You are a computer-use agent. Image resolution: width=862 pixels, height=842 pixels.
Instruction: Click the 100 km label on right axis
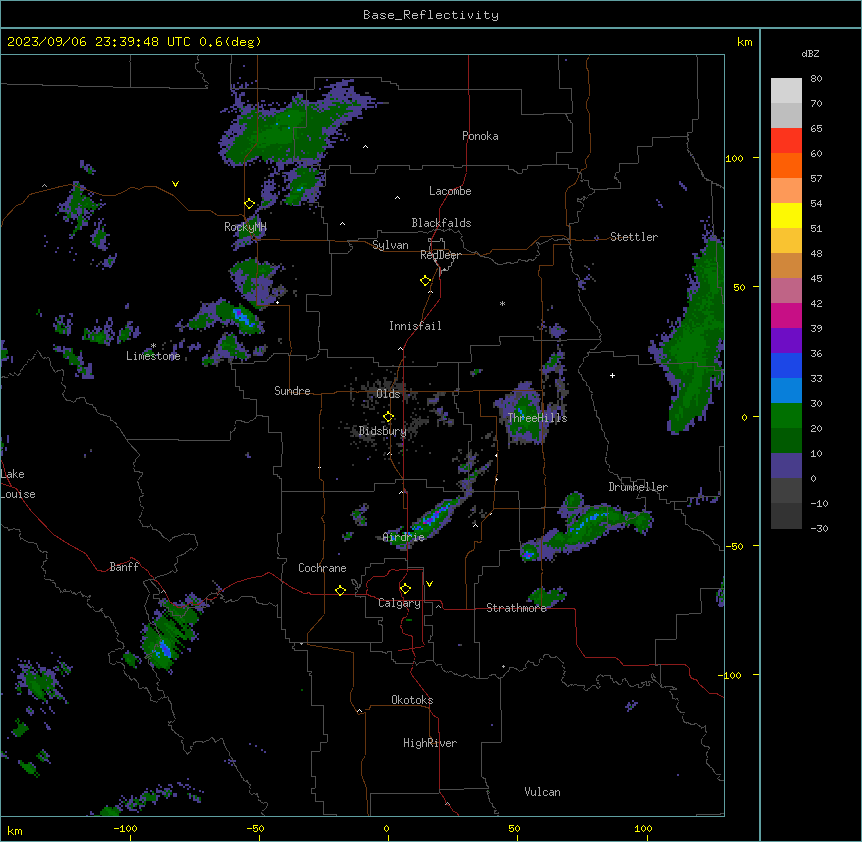(734, 158)
